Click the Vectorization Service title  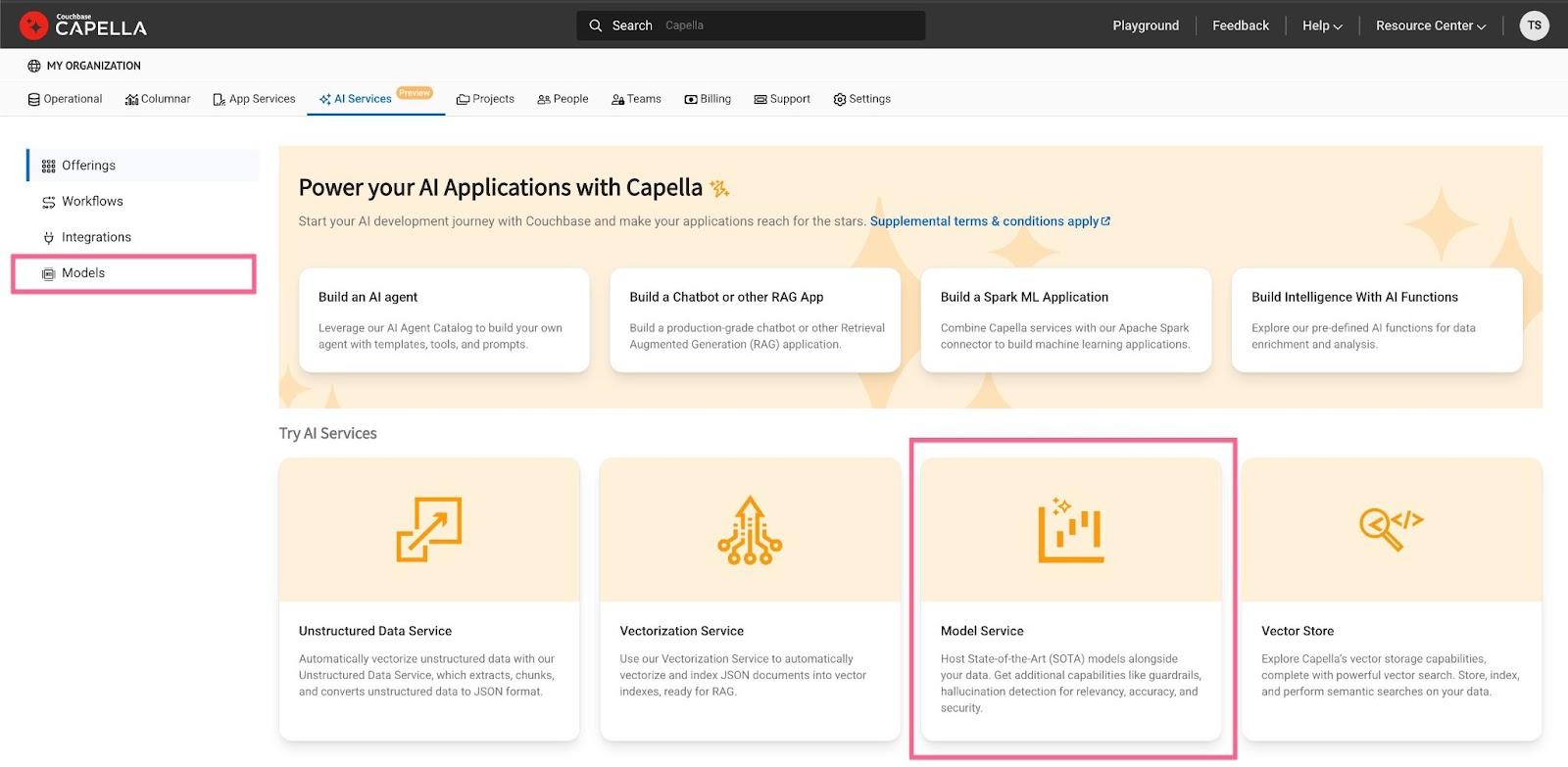(682, 631)
